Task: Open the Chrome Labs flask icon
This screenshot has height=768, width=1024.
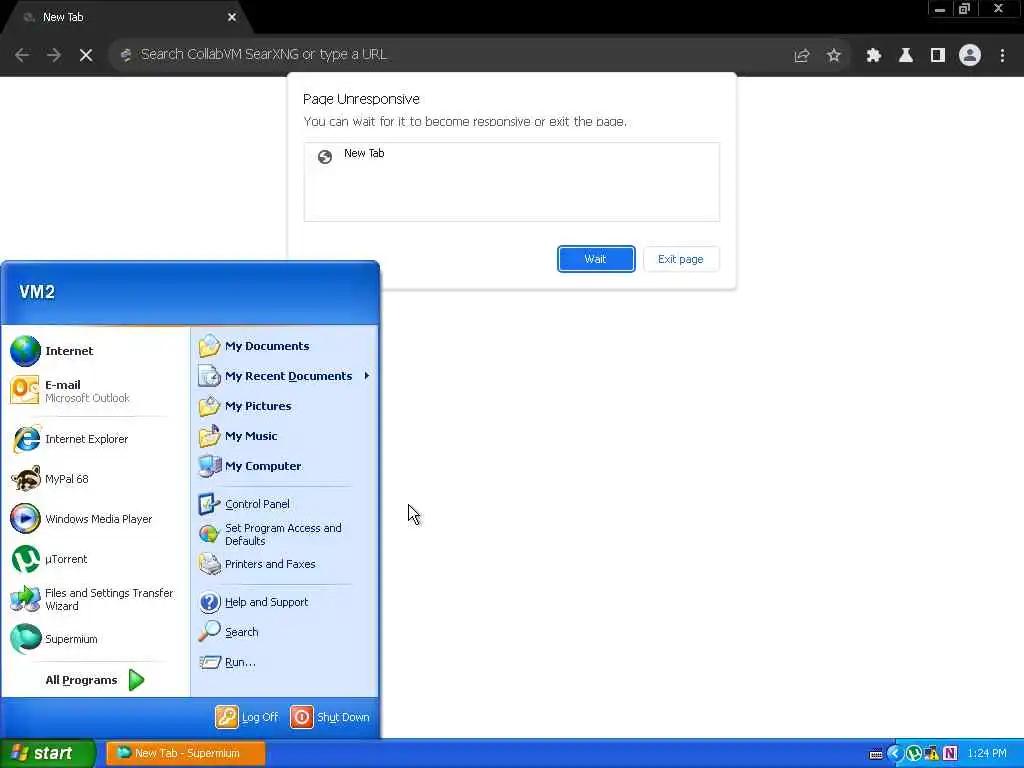Action: click(905, 56)
